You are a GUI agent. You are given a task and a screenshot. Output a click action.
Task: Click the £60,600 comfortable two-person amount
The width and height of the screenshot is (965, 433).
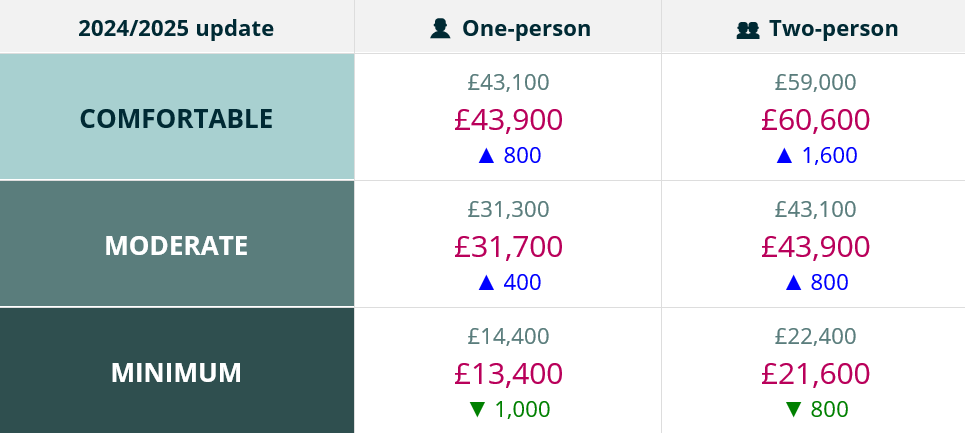[x=815, y=120]
